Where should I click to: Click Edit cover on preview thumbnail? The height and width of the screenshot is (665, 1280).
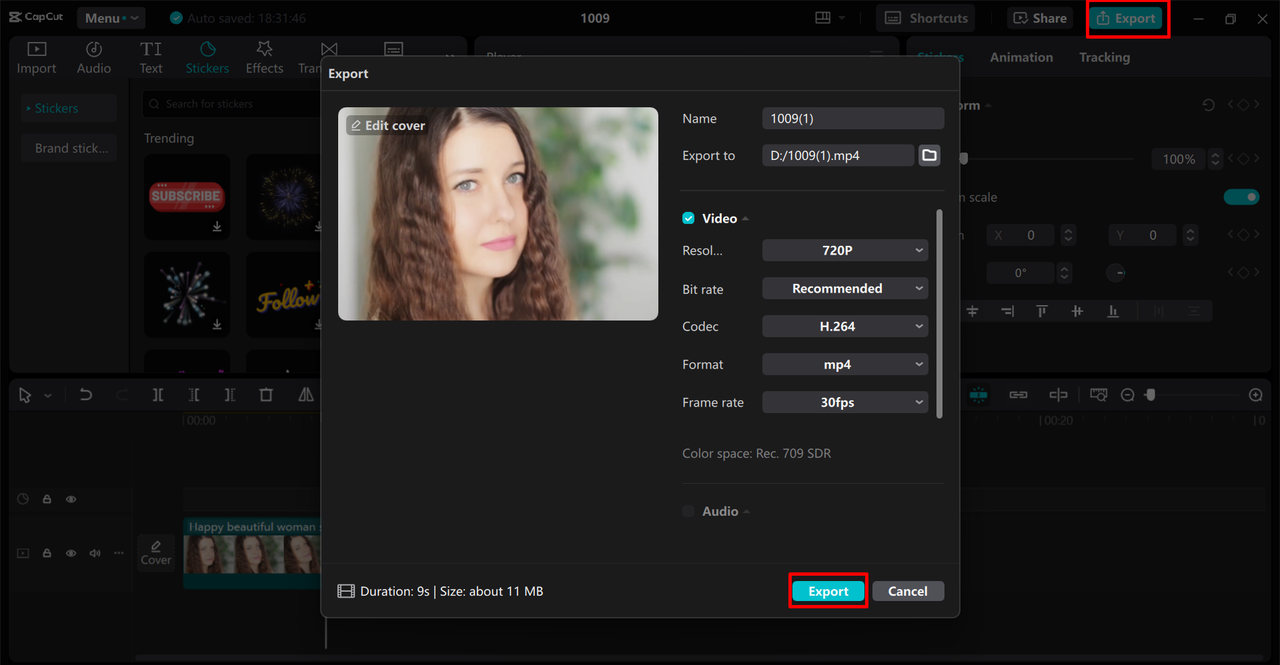point(388,125)
